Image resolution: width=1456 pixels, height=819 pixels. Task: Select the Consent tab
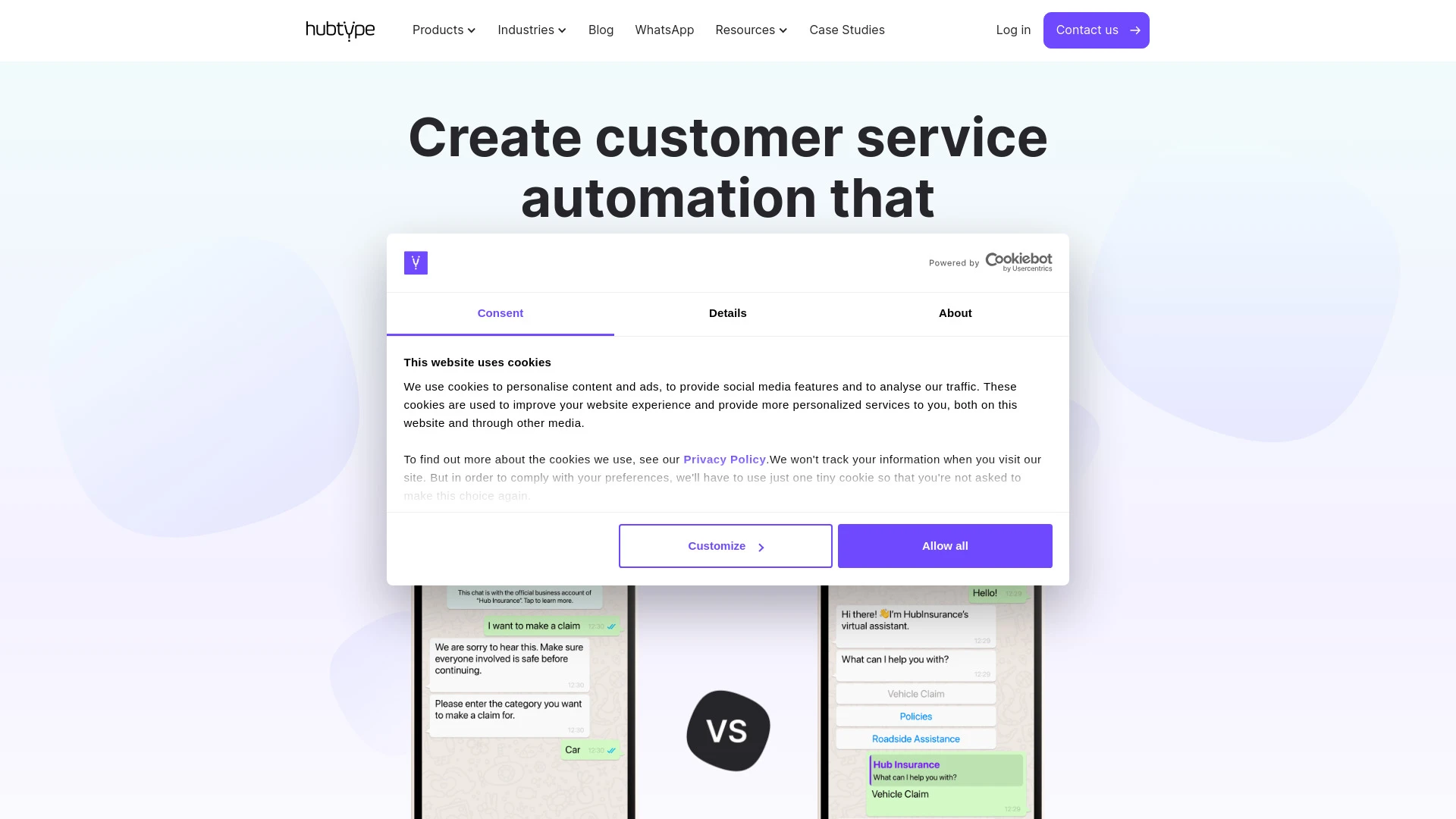(500, 314)
